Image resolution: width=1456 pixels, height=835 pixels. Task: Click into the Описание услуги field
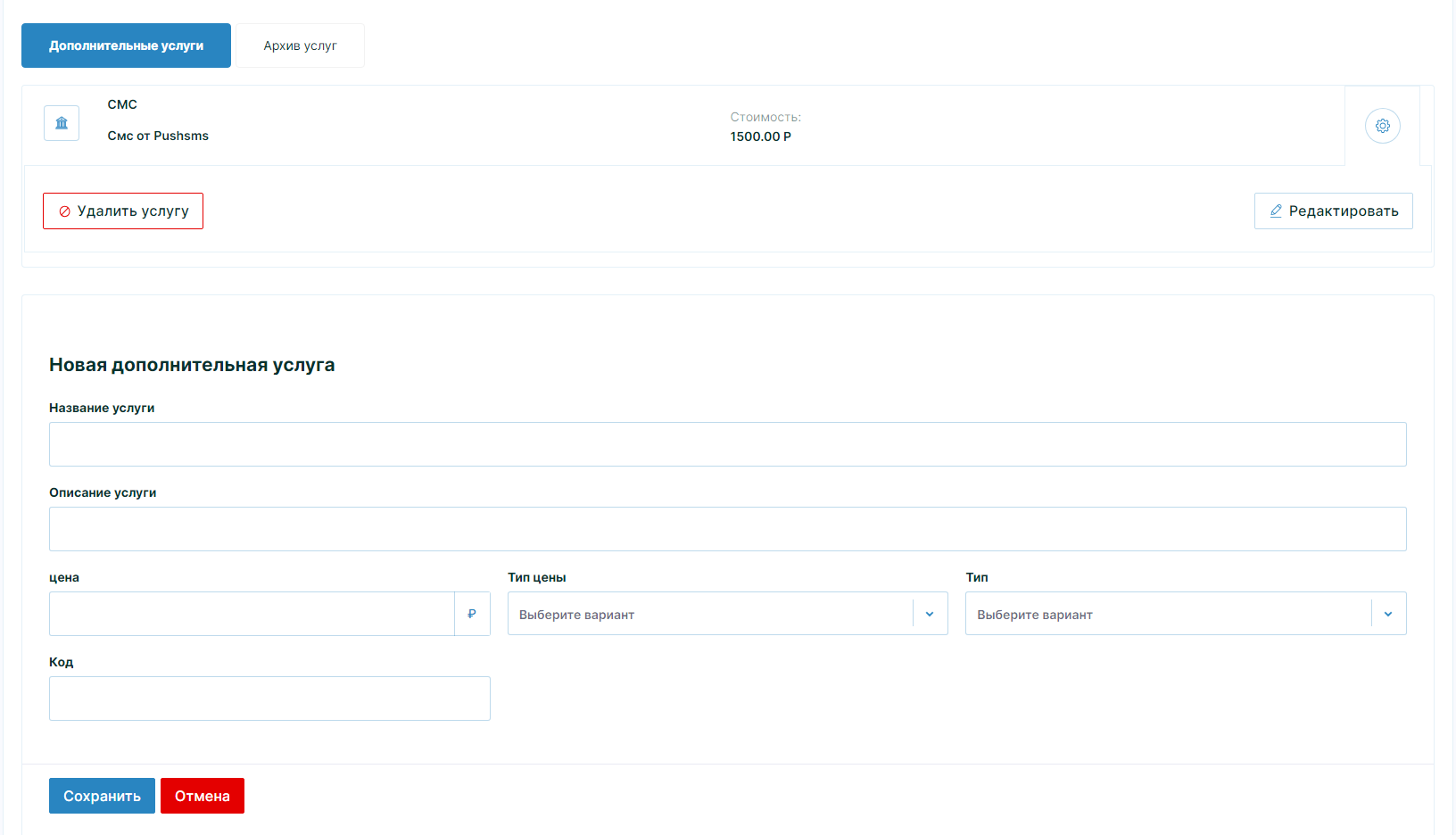pos(727,529)
